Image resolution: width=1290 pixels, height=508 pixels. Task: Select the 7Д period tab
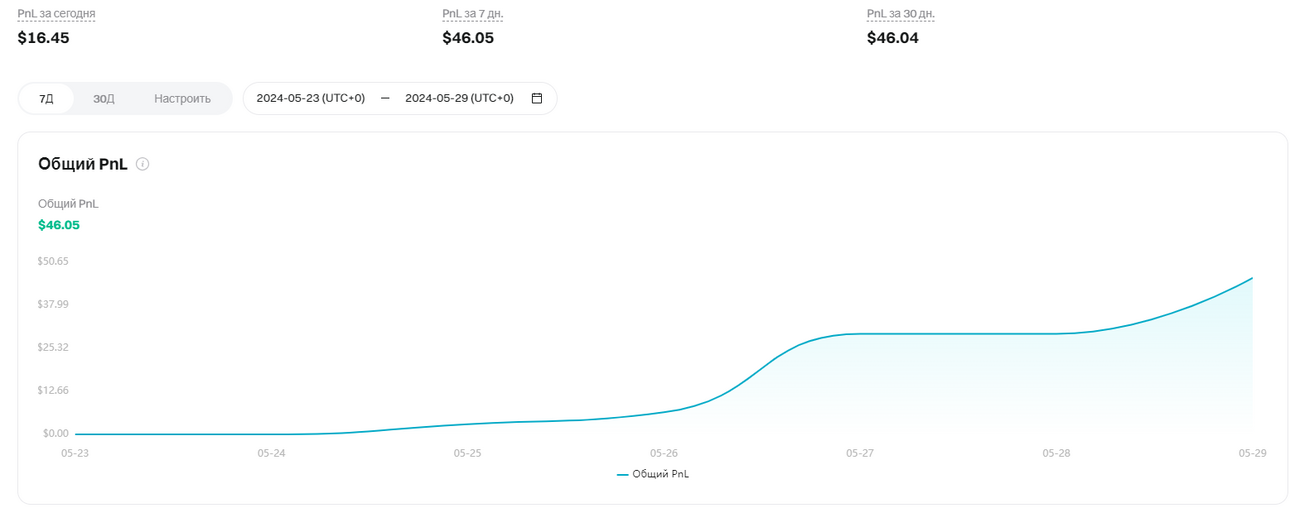tap(46, 98)
